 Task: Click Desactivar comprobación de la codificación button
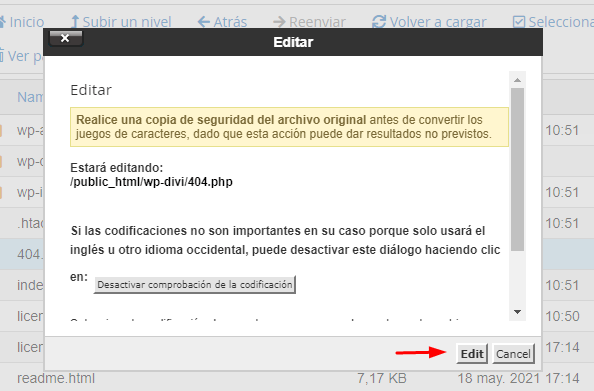click(x=195, y=285)
